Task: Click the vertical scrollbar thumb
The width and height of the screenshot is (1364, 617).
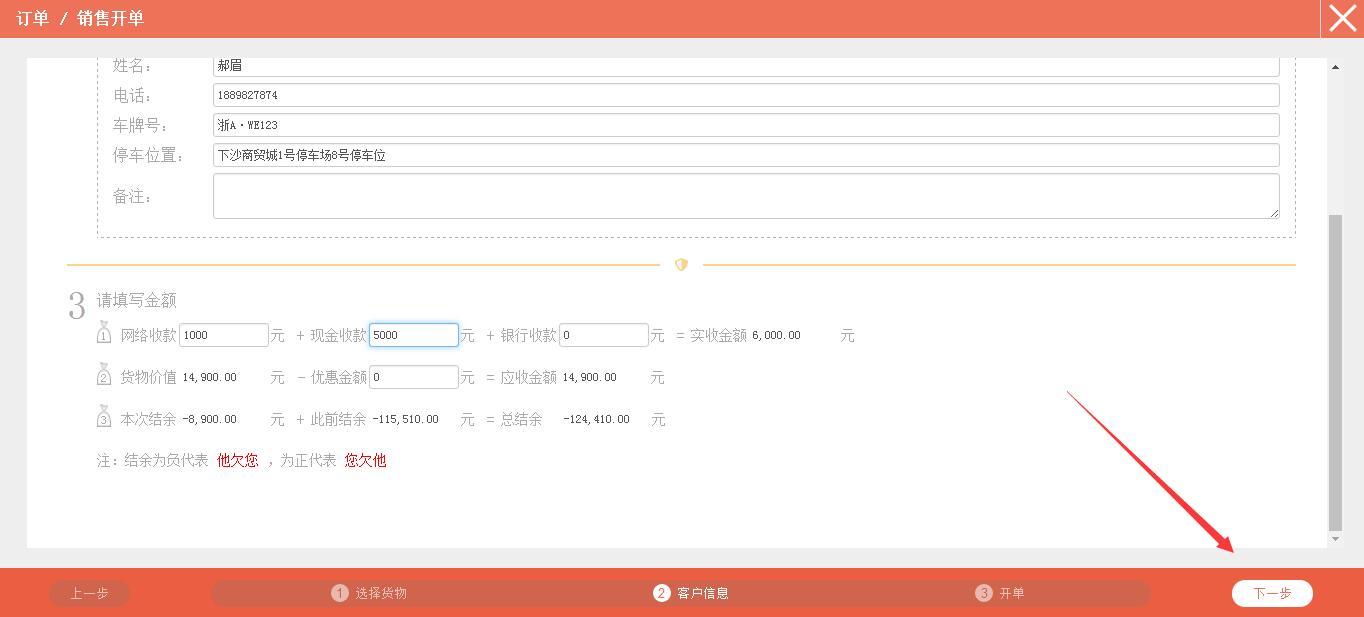Action: click(x=1335, y=370)
